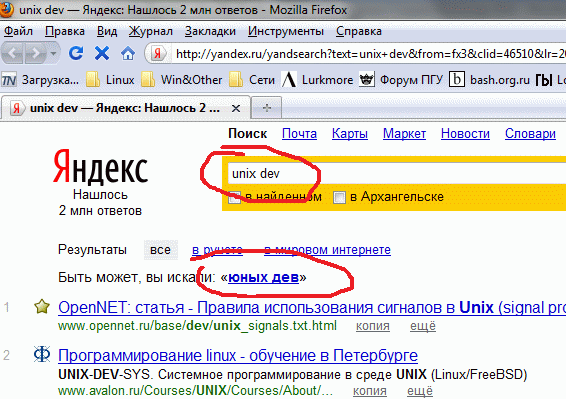Expand the Сети bookmarks folder
The image size is (566, 399).
pyautogui.click(x=252, y=80)
